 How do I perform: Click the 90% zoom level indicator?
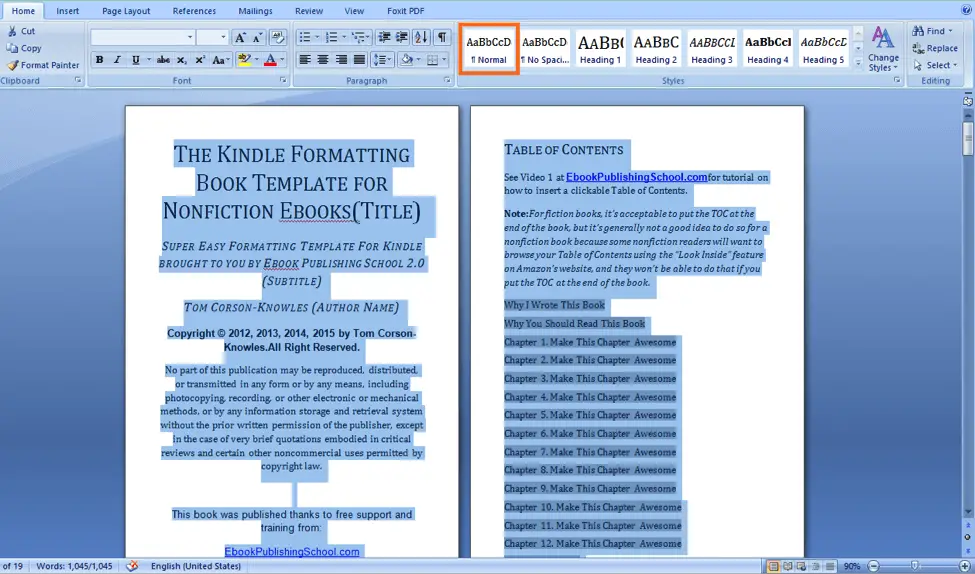pos(851,566)
